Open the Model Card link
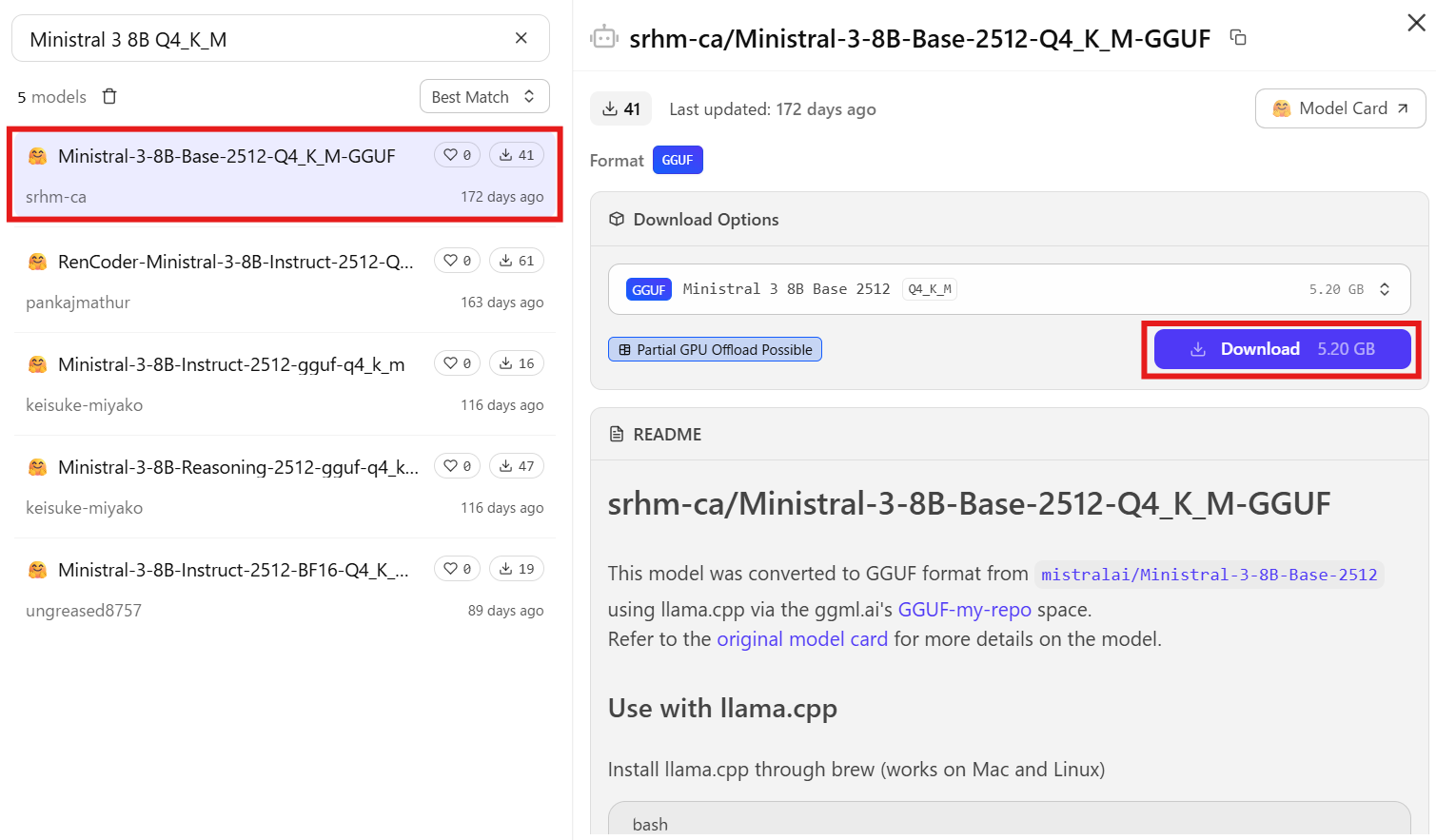The height and width of the screenshot is (840, 1436). [1340, 108]
